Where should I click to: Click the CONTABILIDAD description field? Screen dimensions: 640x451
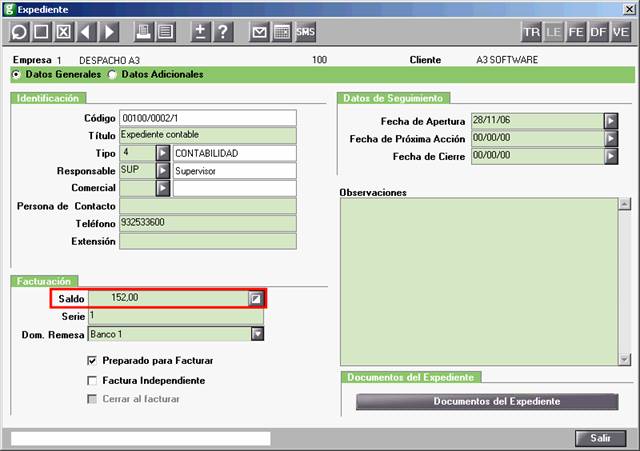coord(235,153)
